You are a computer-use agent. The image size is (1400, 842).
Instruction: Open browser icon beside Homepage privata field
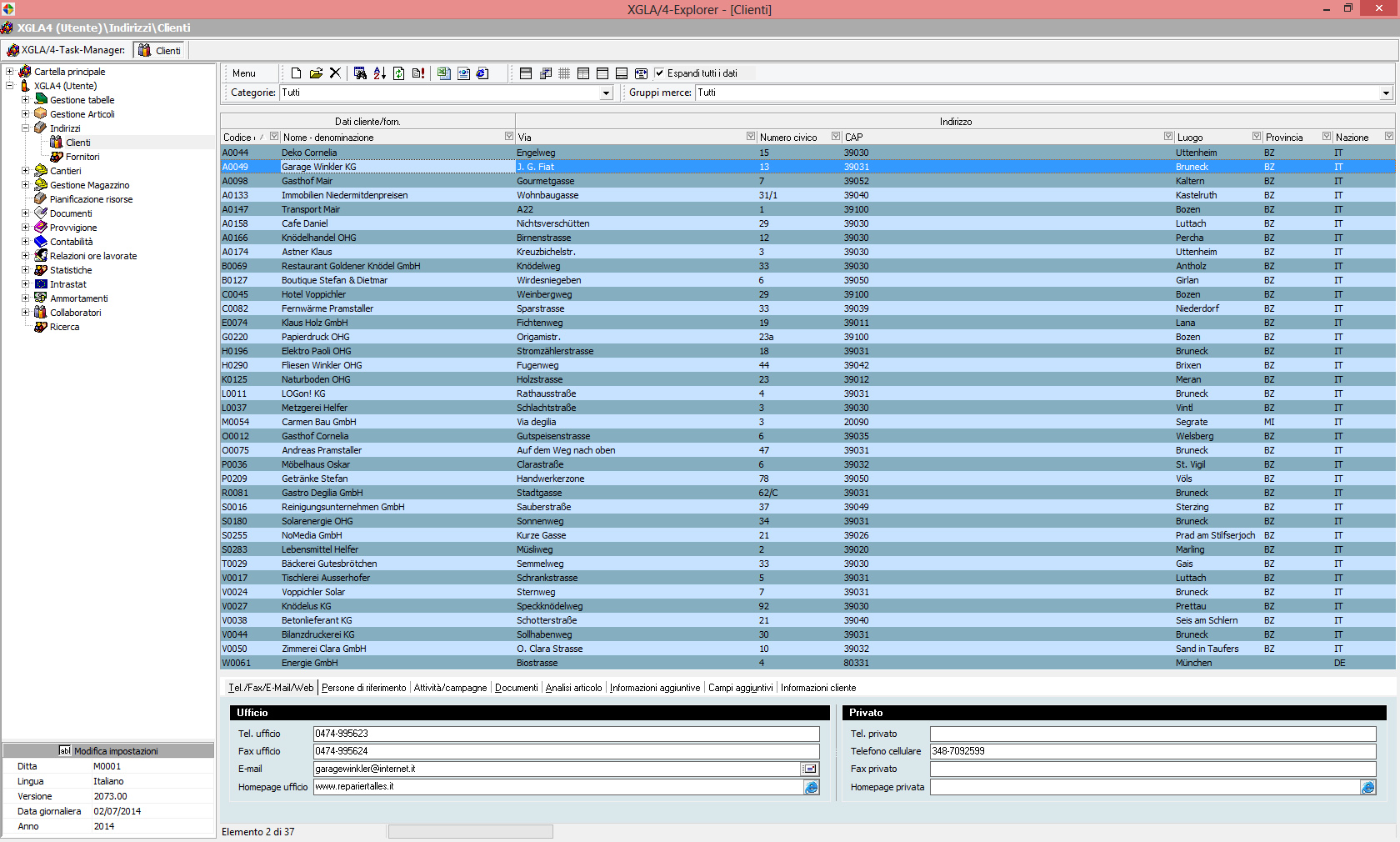click(1368, 787)
